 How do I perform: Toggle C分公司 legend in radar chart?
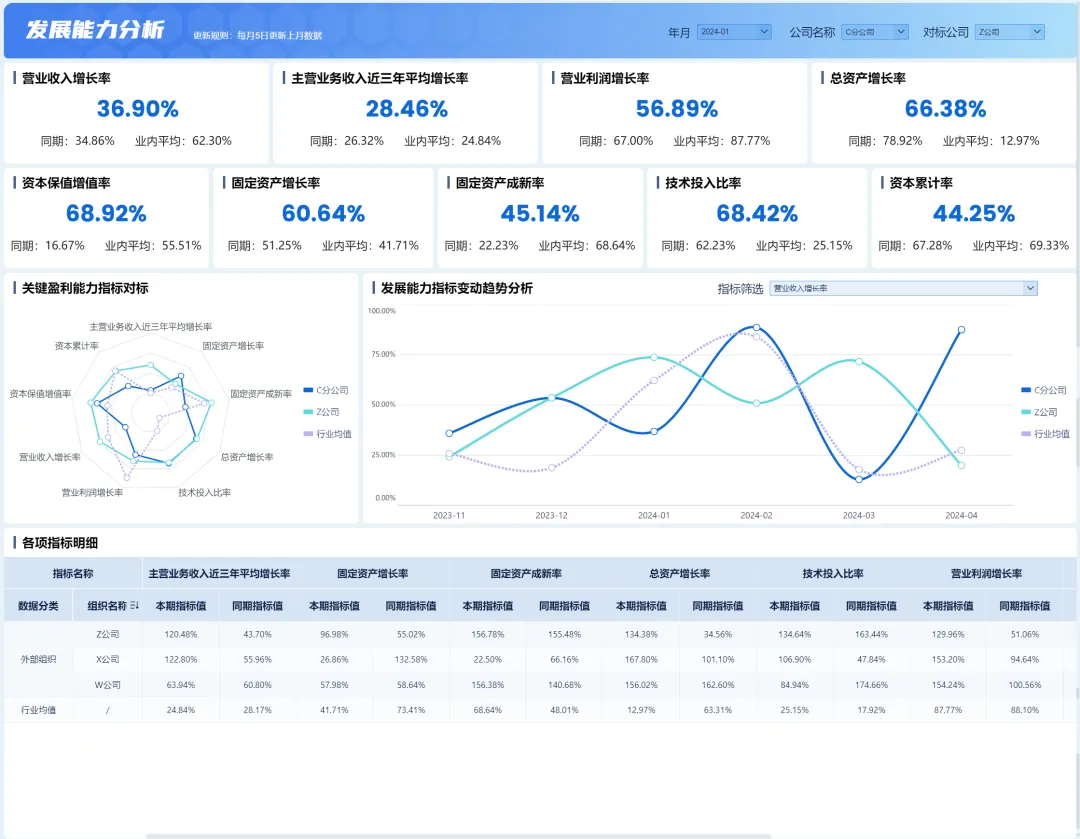click(x=326, y=390)
